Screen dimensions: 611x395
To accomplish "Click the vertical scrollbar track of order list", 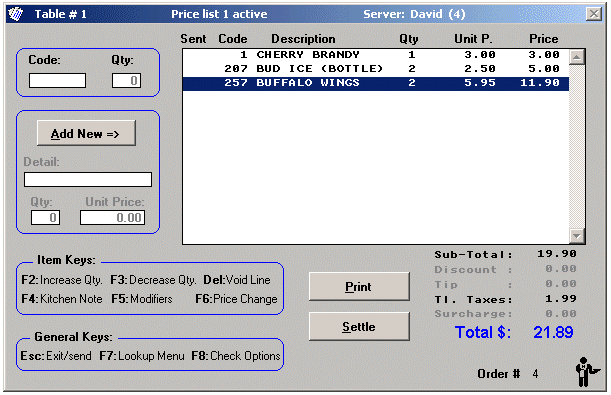I will [576, 146].
